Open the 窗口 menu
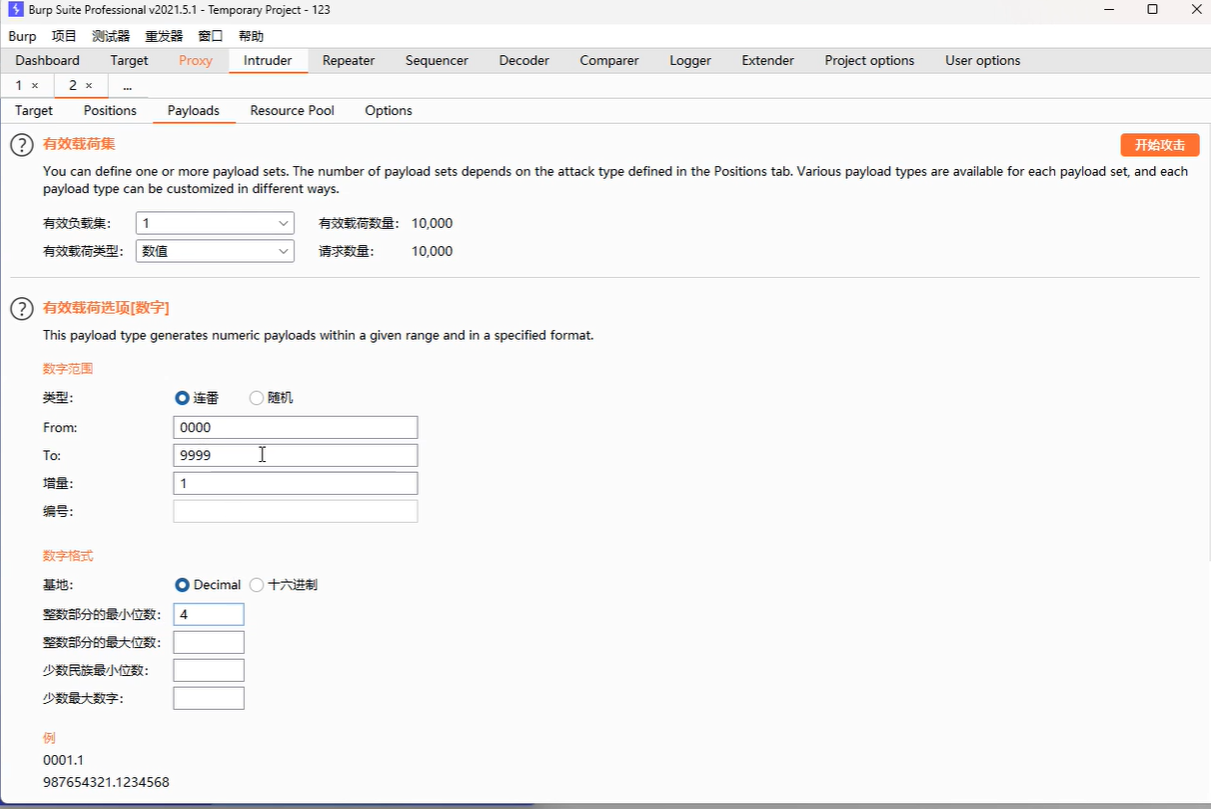 (211, 36)
